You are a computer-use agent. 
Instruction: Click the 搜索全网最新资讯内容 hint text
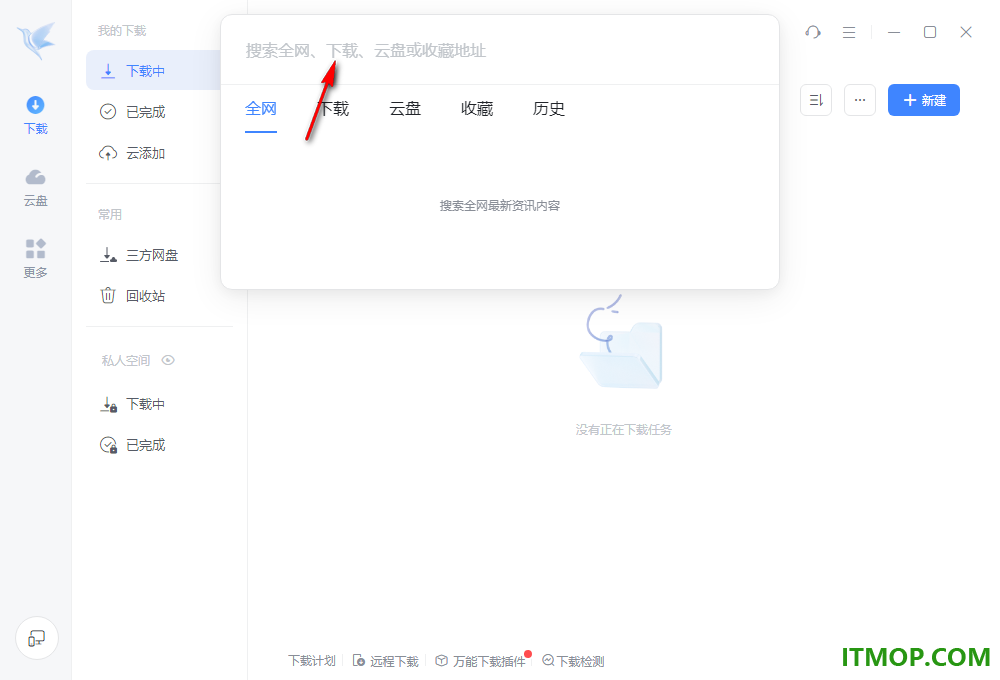[x=499, y=205]
